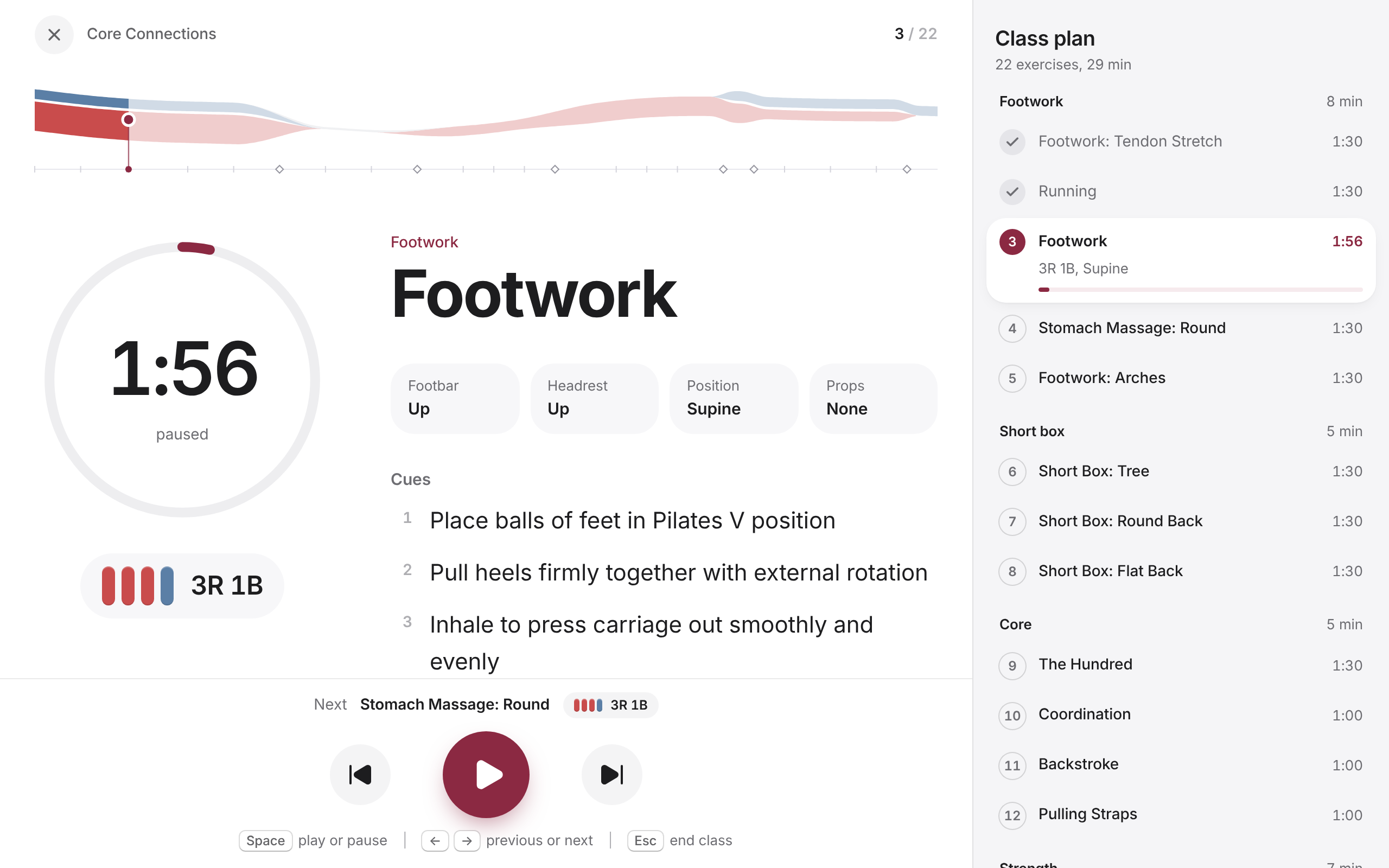This screenshot has width=1389, height=868.
Task: Click number 5 circle for Footwork: Arches
Action: pyautogui.click(x=1012, y=378)
